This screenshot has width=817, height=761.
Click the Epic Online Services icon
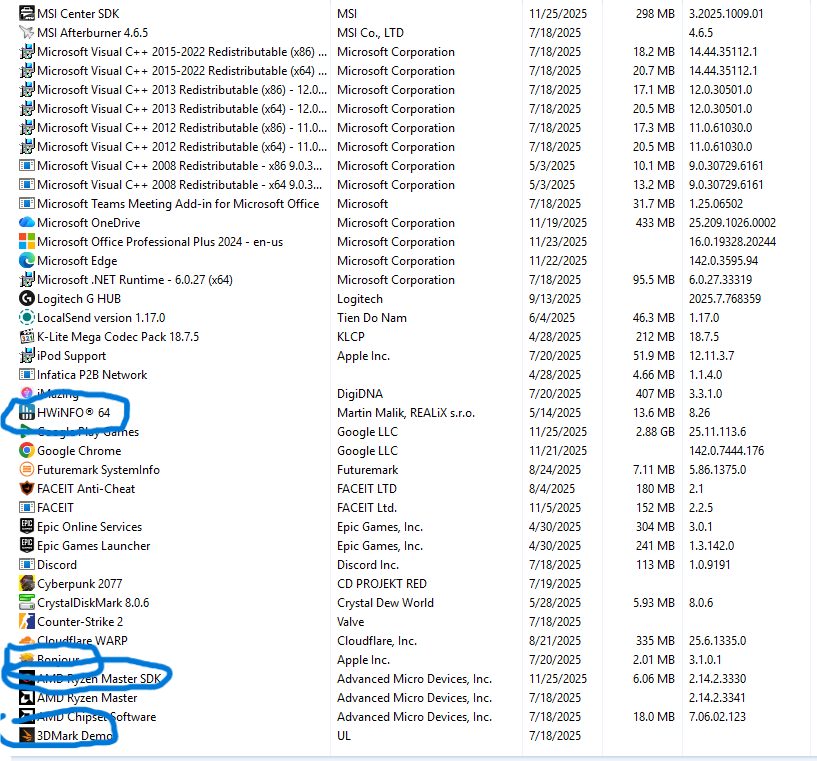(x=27, y=527)
